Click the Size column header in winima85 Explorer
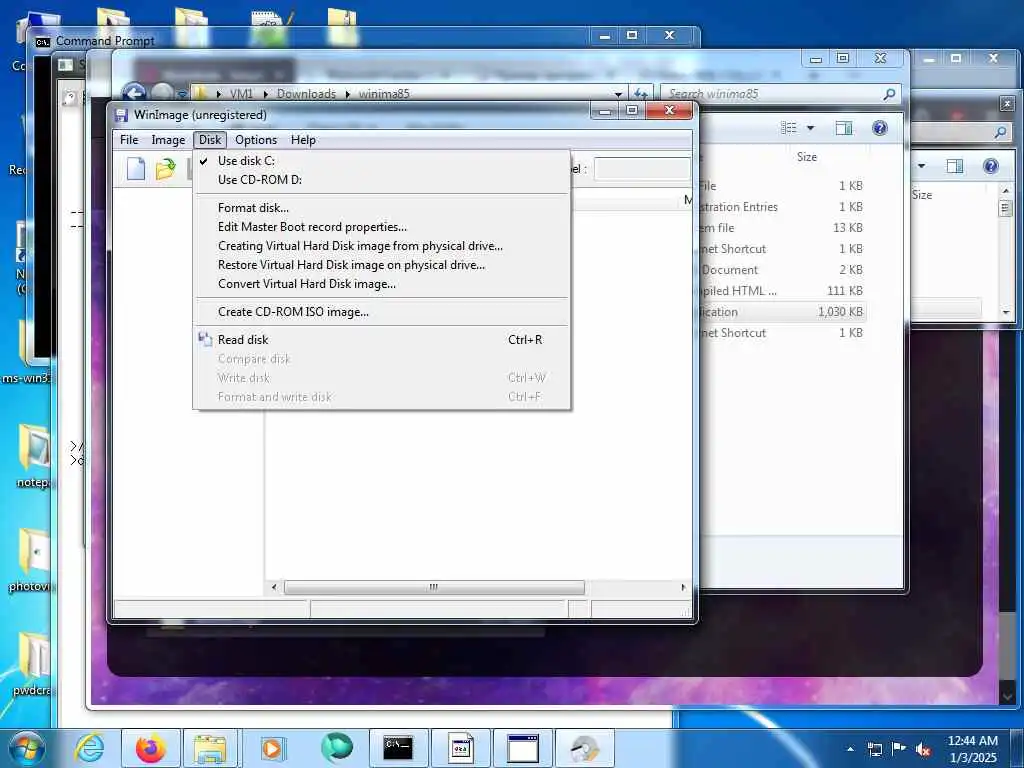The height and width of the screenshot is (768, 1024). [x=807, y=157]
